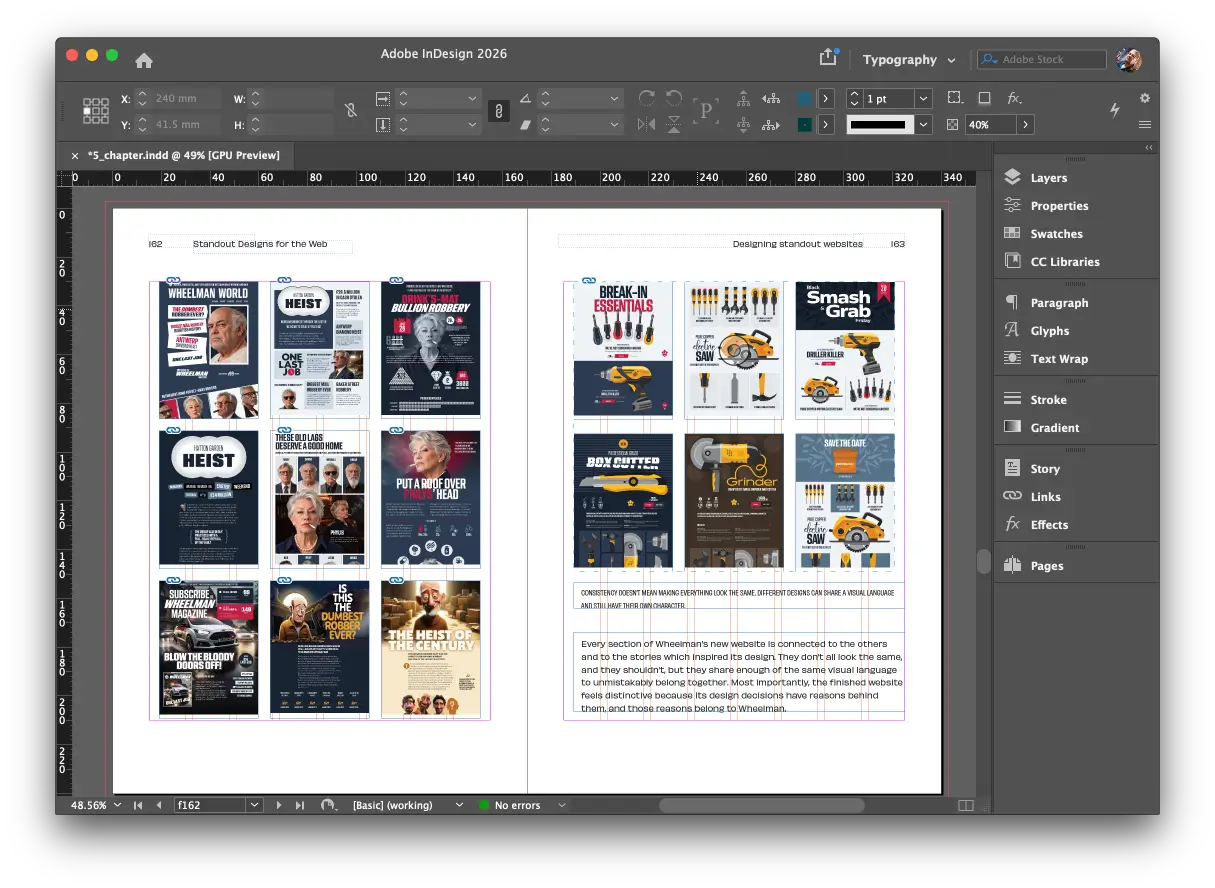This screenshot has height=888, width=1215.
Task: Go to previous page button
Action: (x=158, y=805)
